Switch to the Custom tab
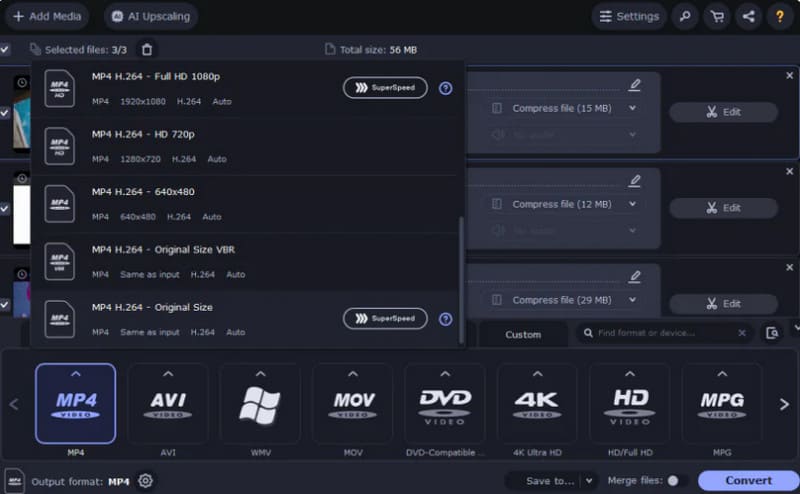Viewport: 800px width, 494px height. (522, 334)
